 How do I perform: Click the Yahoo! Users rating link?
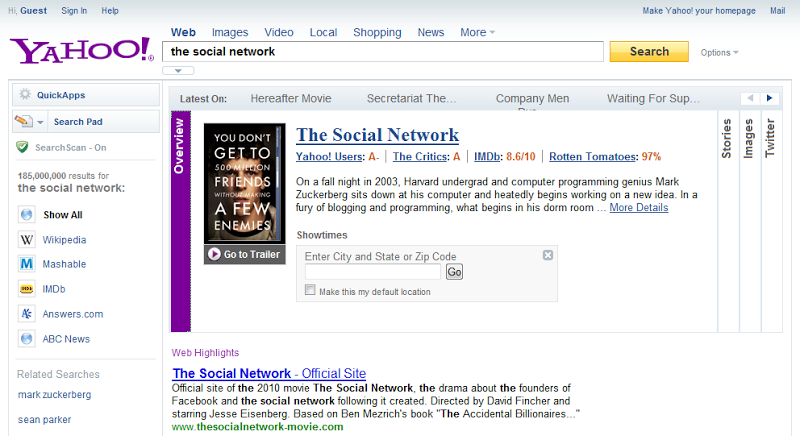tap(330, 157)
